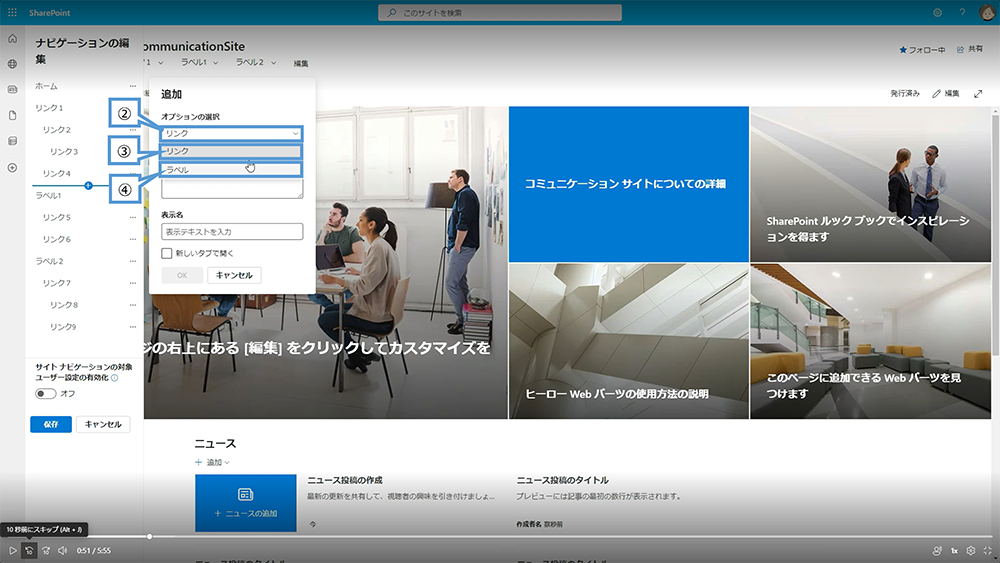Change the 1x playback speed
The image size is (1000, 563).
pyautogui.click(x=955, y=550)
